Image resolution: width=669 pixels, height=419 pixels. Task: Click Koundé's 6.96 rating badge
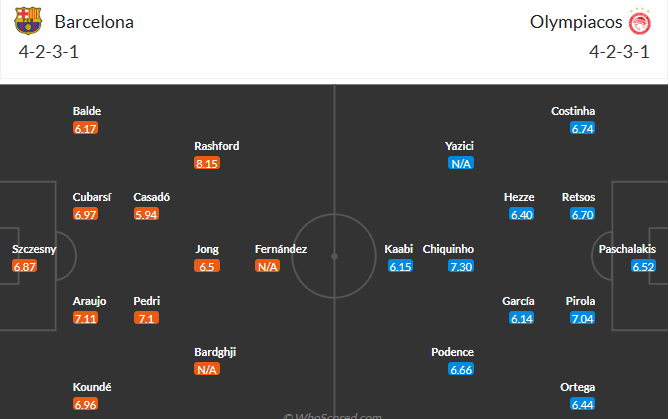tap(86, 404)
